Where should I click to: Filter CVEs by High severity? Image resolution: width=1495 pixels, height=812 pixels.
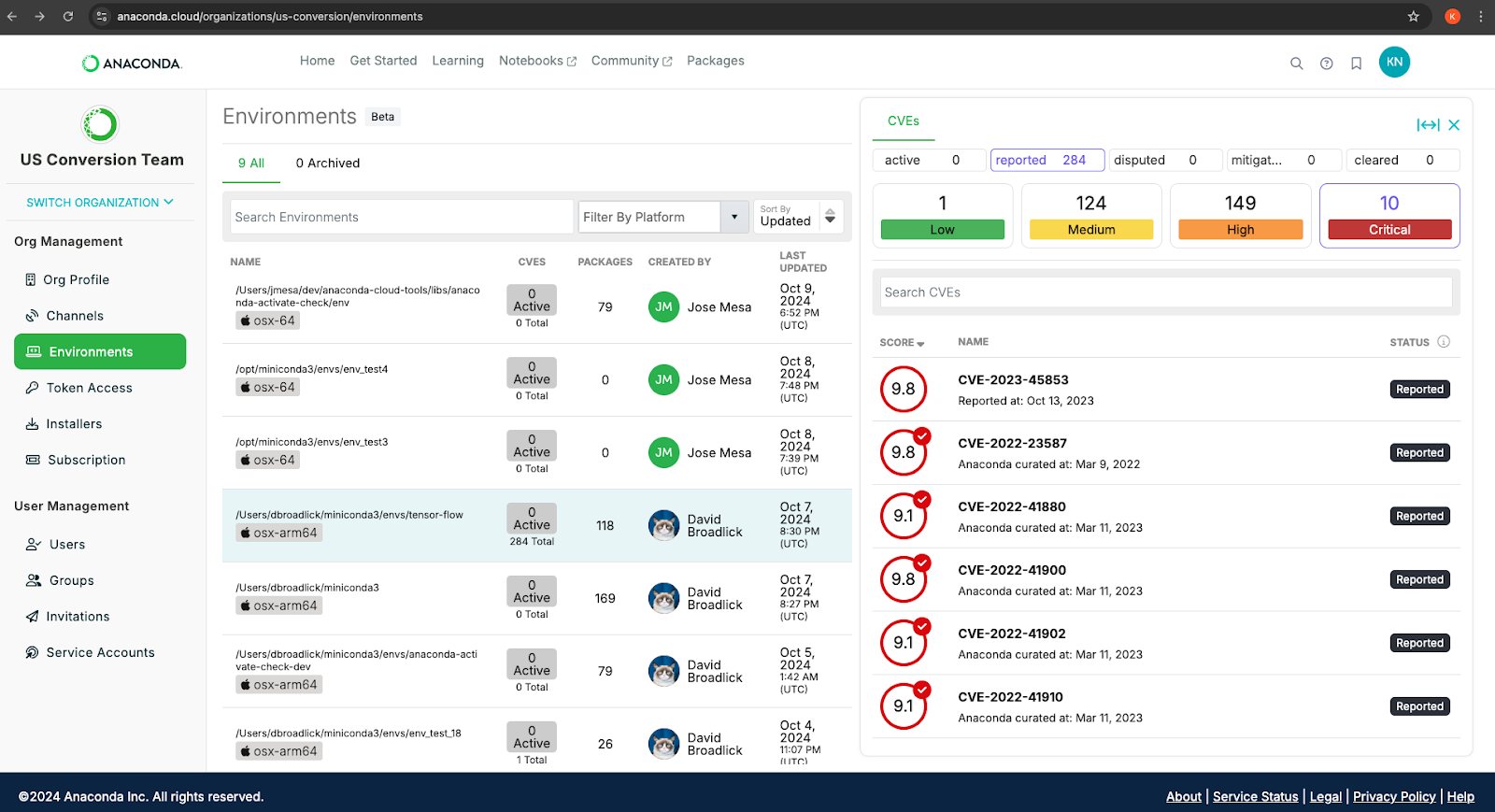1241,216
